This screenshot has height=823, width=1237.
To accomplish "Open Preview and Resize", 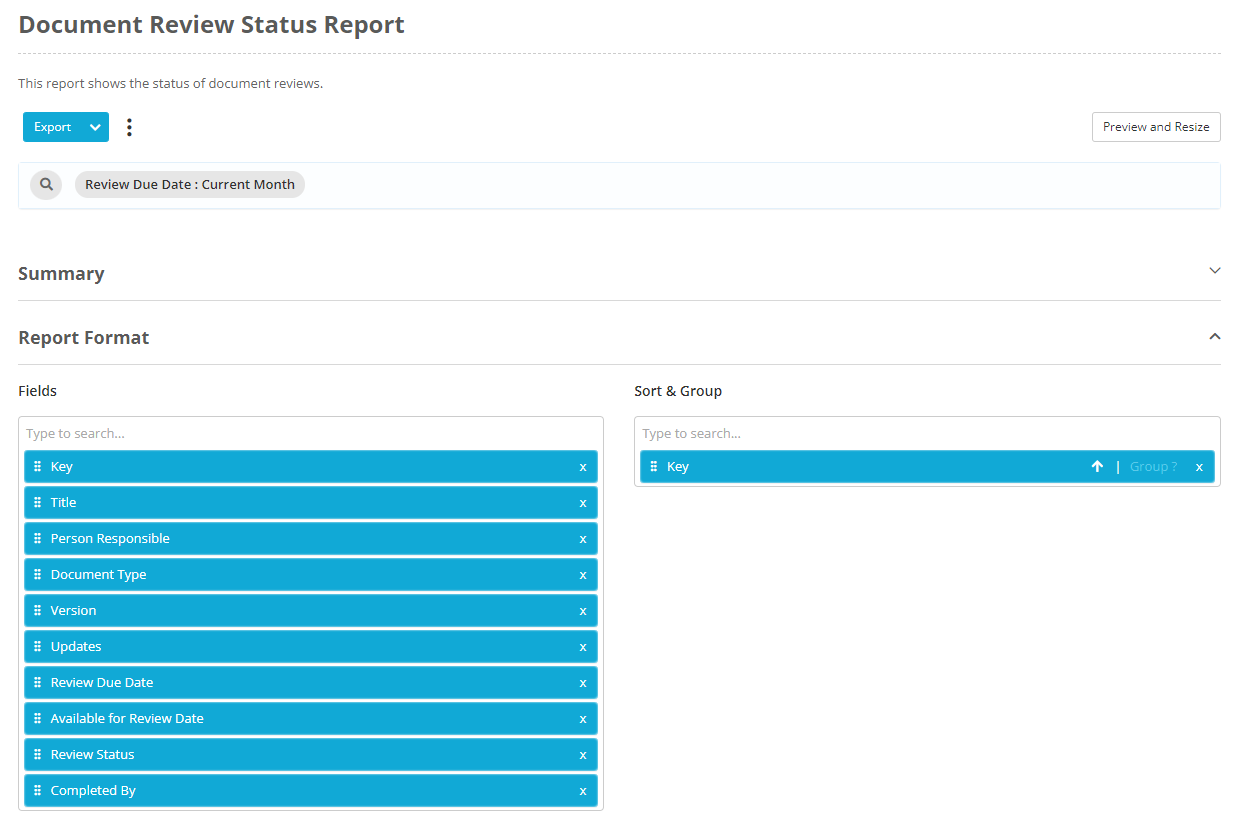I will 1156,127.
